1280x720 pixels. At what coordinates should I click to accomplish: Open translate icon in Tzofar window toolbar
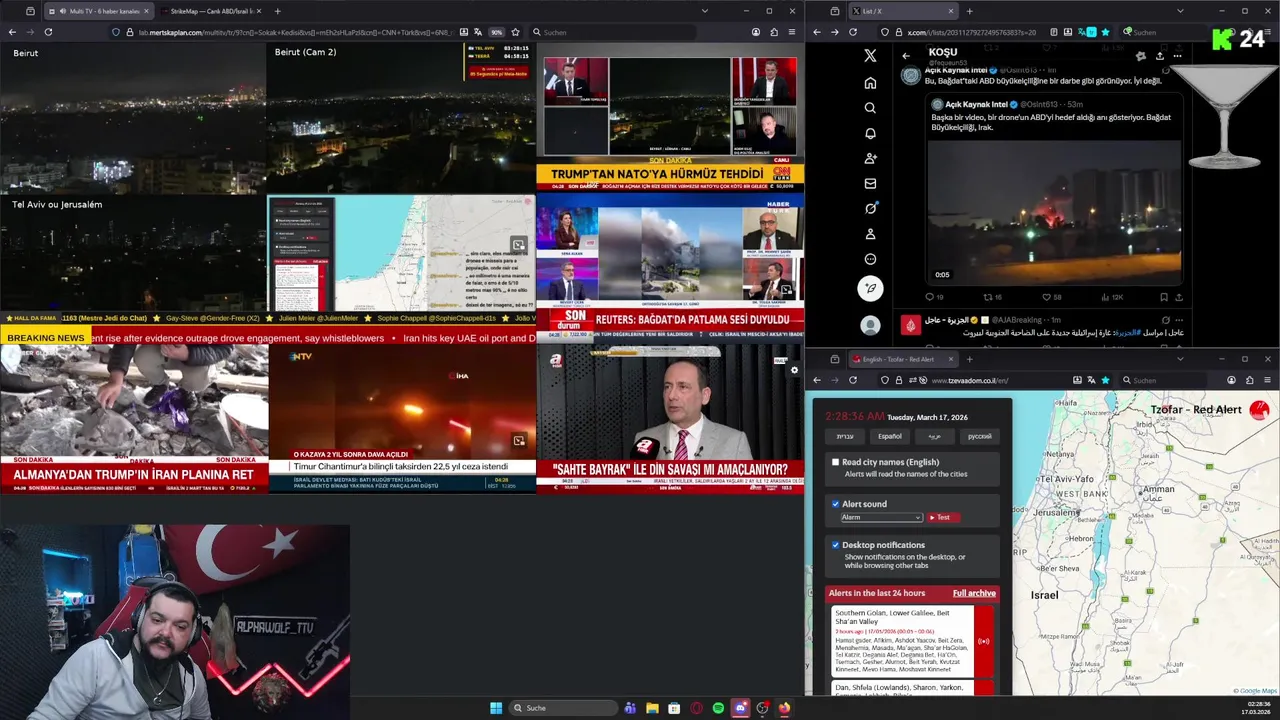point(1091,380)
